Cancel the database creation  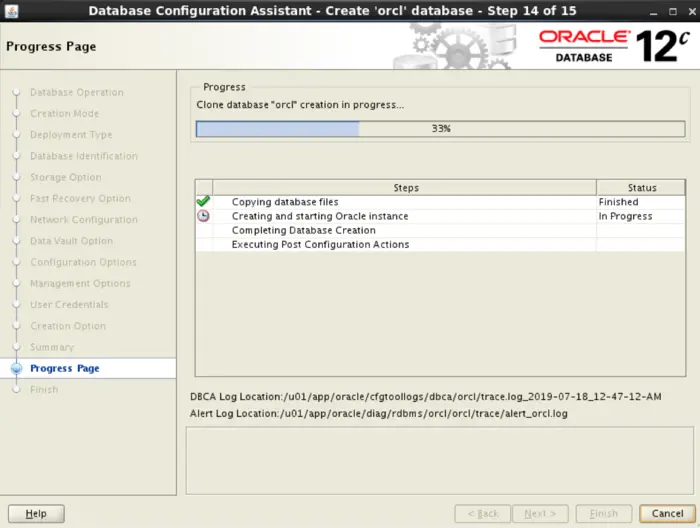tap(667, 513)
